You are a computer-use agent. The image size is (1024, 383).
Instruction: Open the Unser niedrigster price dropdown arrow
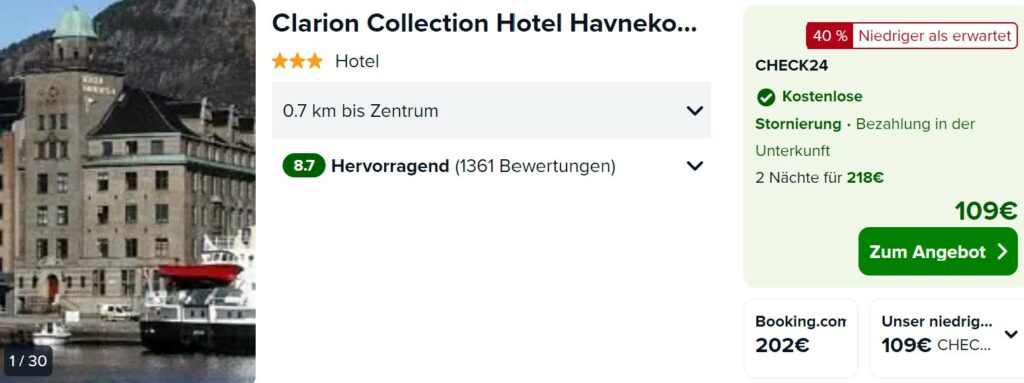(x=1010, y=335)
